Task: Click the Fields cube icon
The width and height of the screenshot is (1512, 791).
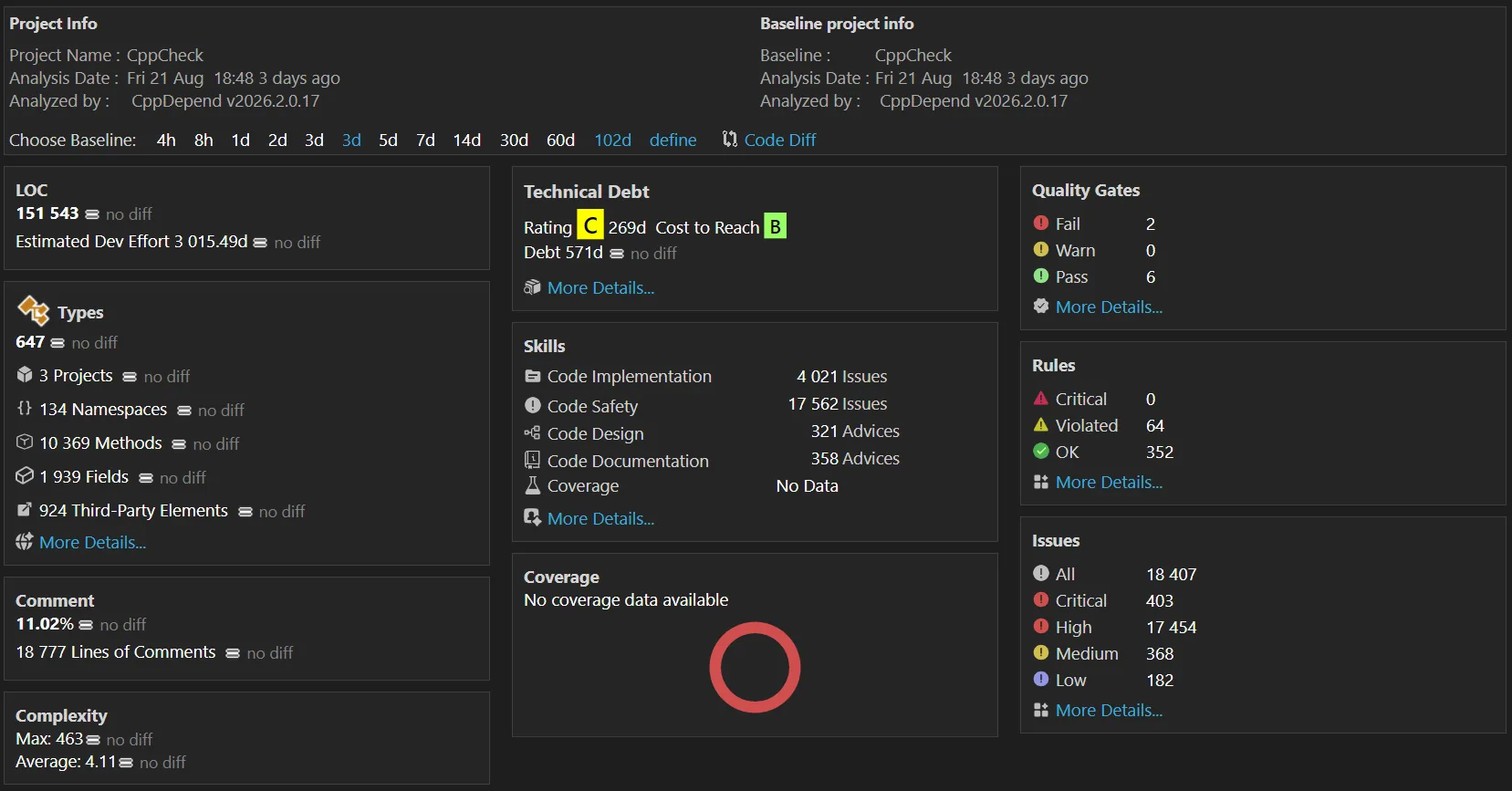Action: pyautogui.click(x=25, y=475)
